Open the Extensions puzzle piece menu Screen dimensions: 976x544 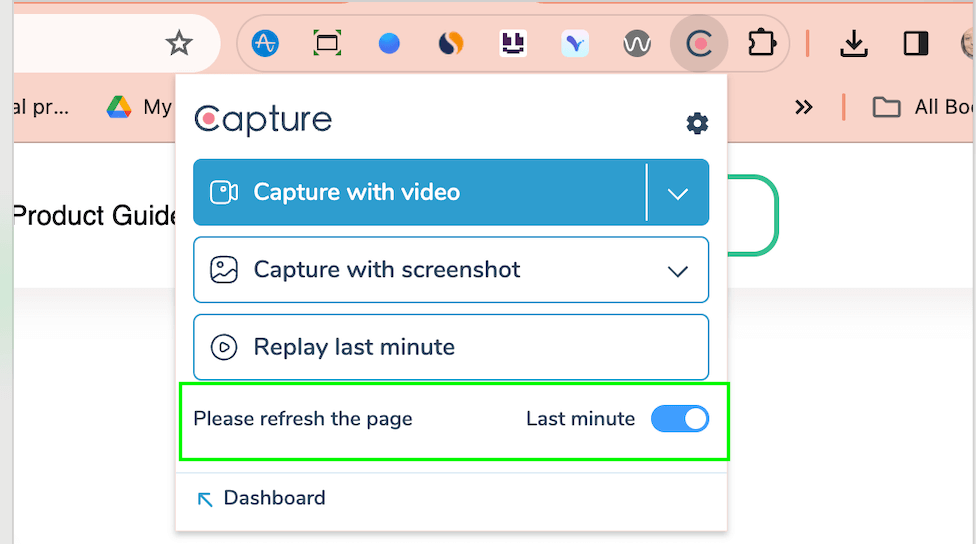tap(761, 44)
